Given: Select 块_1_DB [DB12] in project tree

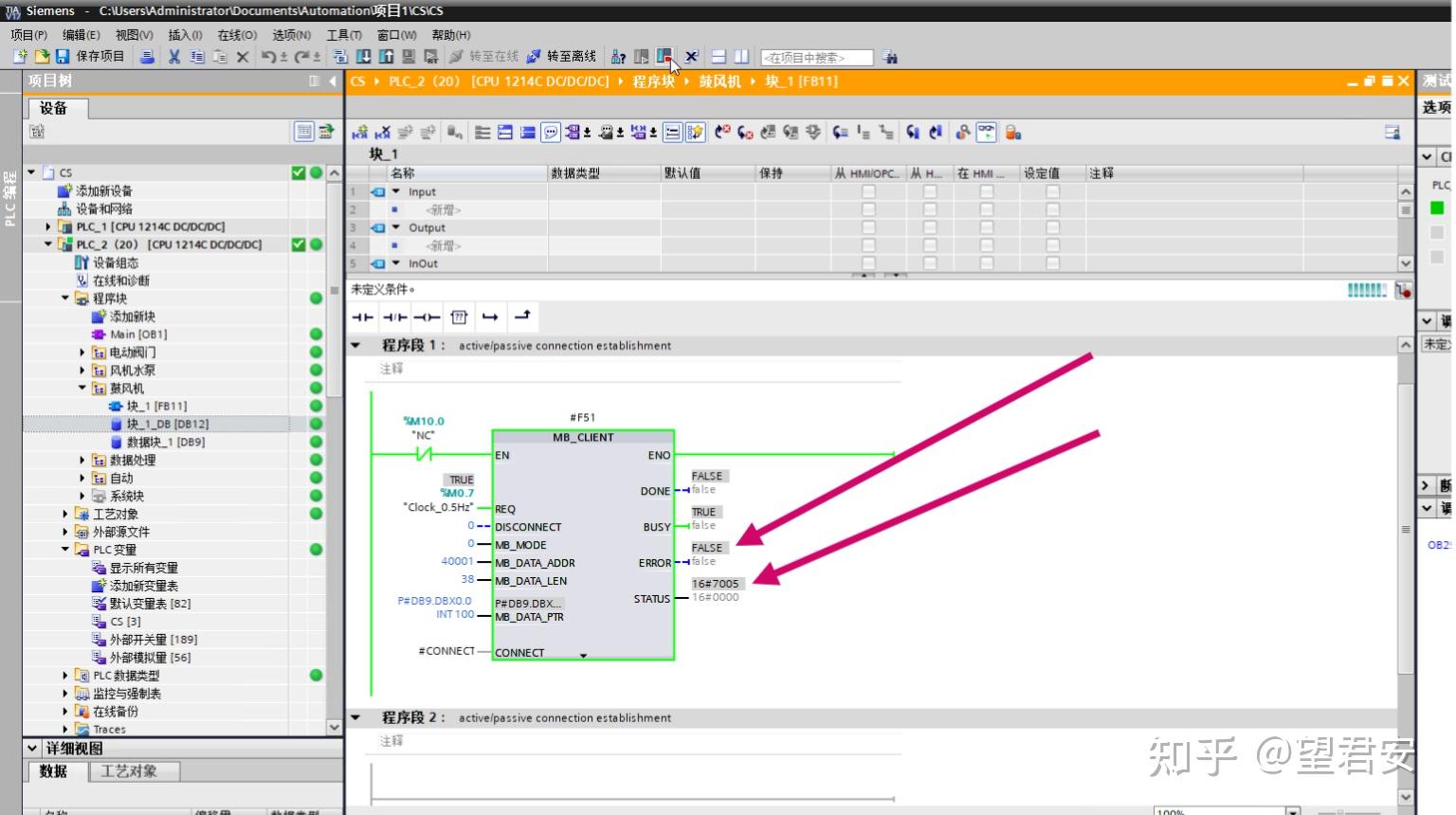Looking at the screenshot, I should [168, 425].
